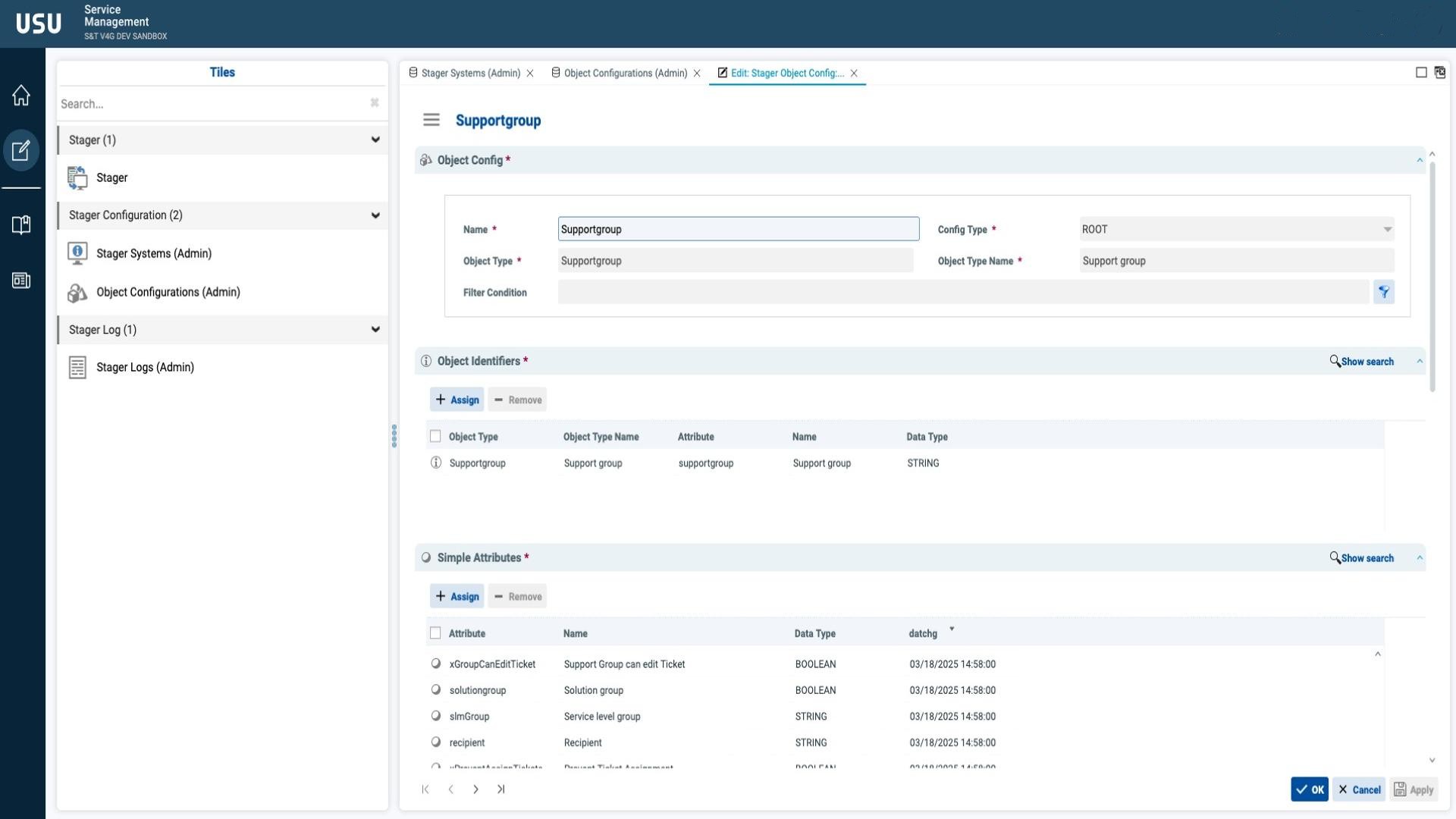Open the book icon in left sidebar
This screenshot has height=819, width=1456.
point(21,224)
